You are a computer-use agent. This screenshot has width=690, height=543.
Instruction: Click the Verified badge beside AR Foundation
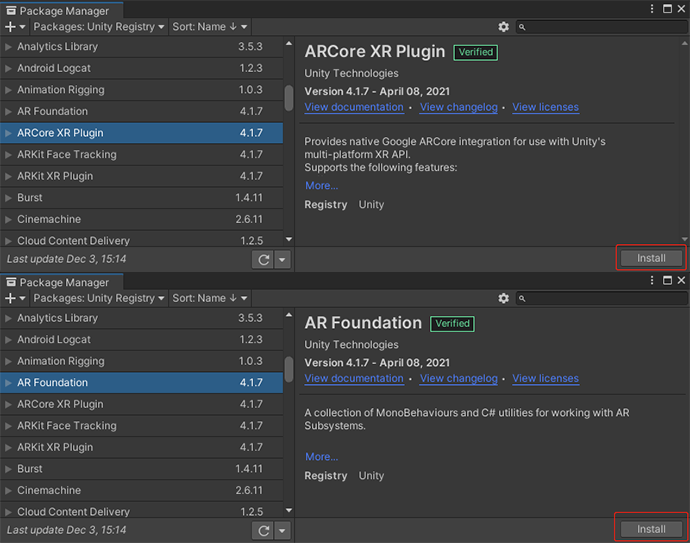[x=452, y=324]
